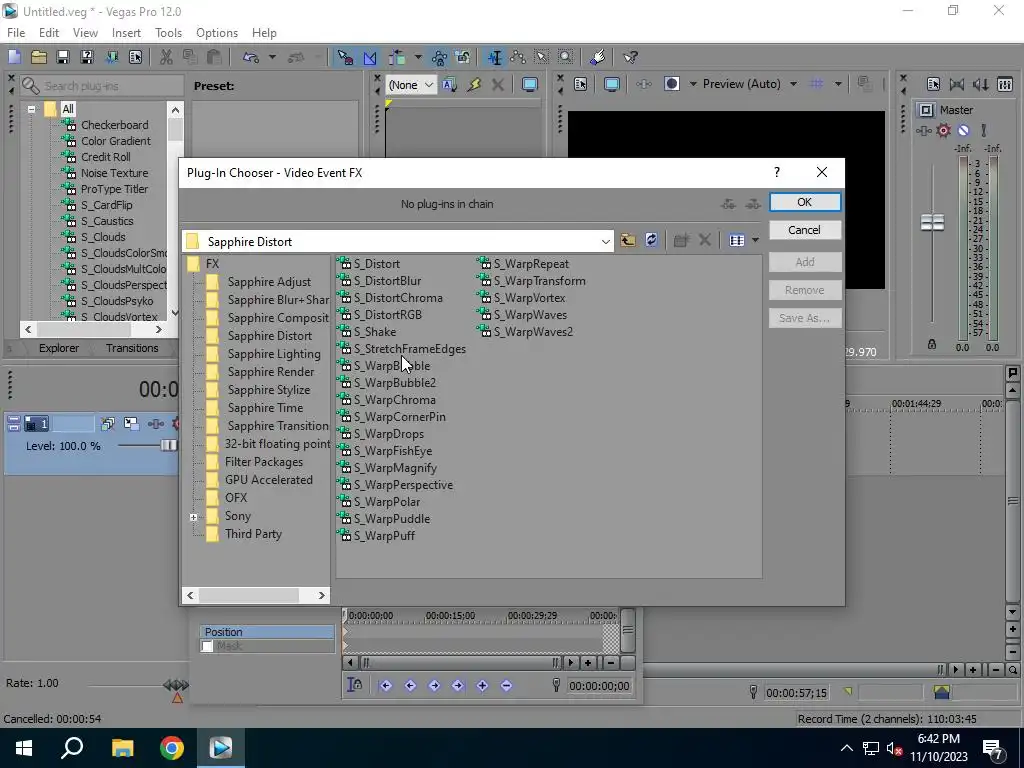Open Master bus Automation Settings gear
The height and width of the screenshot is (768, 1024).
pos(944,131)
